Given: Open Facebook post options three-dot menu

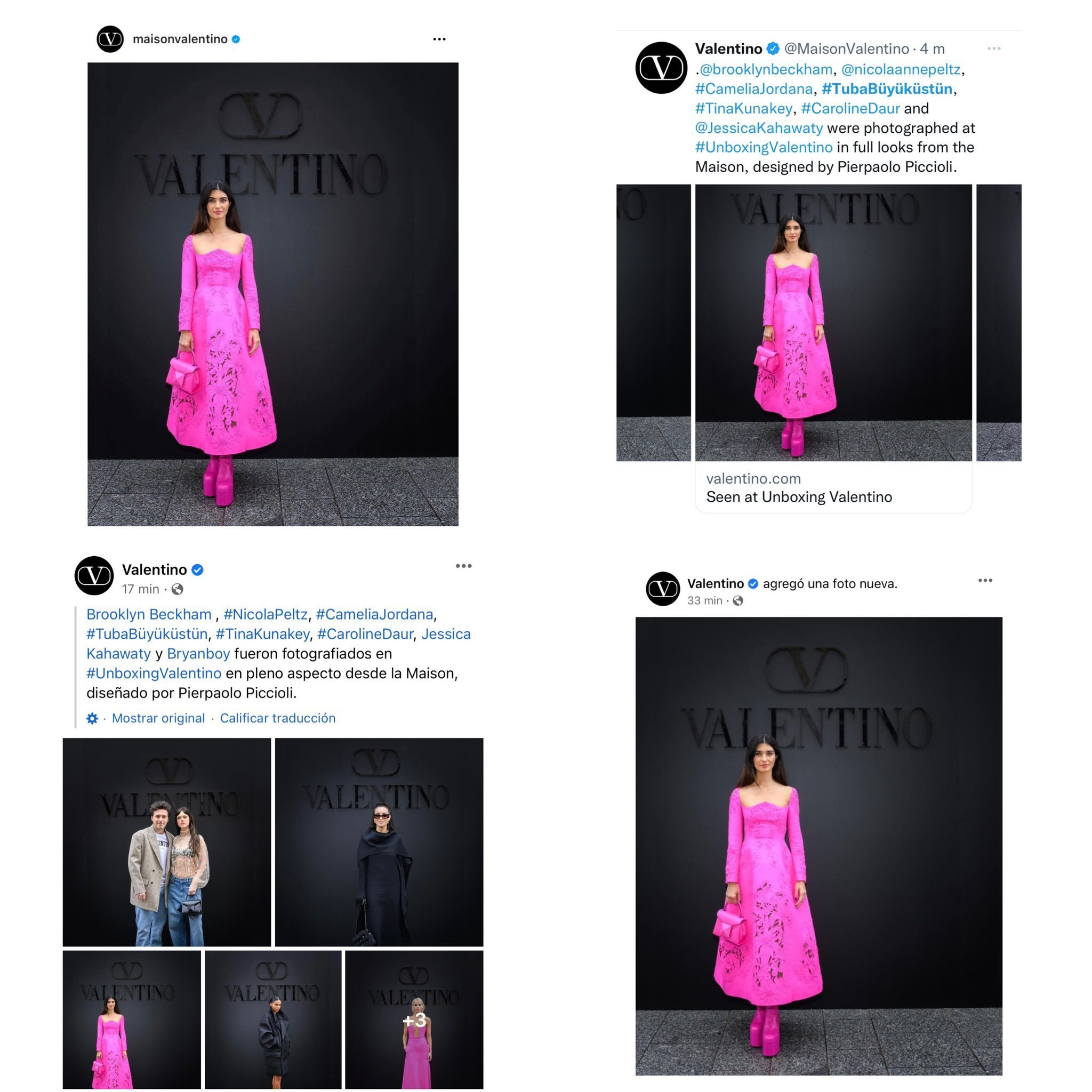Looking at the screenshot, I should [x=463, y=566].
